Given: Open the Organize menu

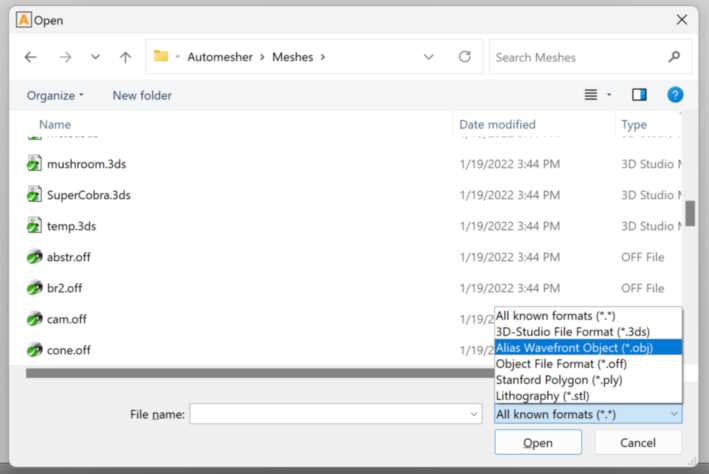Looking at the screenshot, I should (x=55, y=95).
